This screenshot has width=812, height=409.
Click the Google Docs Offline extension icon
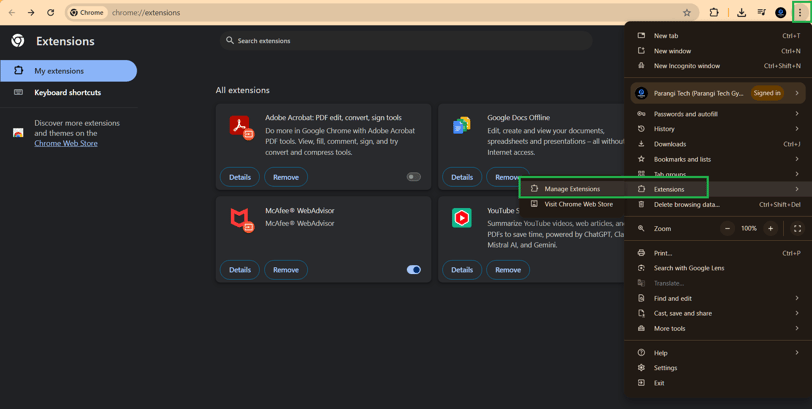[462, 126]
